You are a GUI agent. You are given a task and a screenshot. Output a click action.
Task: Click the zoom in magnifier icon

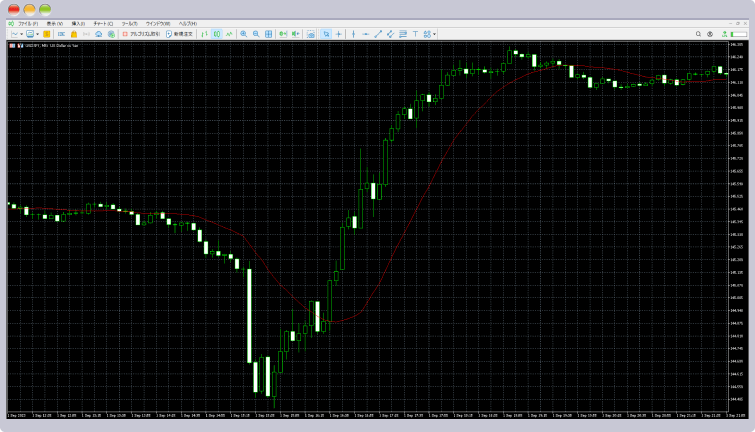(243, 34)
